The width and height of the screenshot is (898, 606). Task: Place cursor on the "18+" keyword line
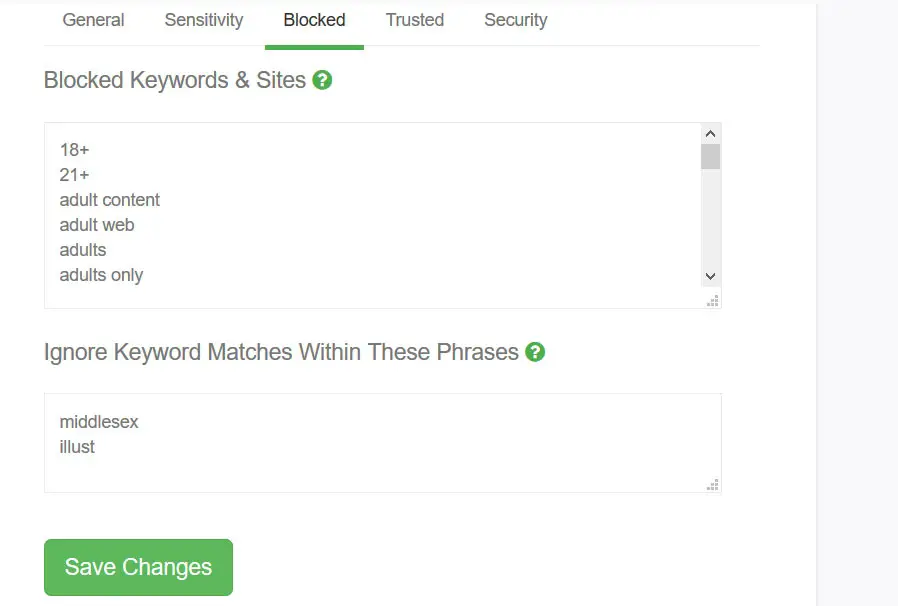pyautogui.click(x=75, y=150)
